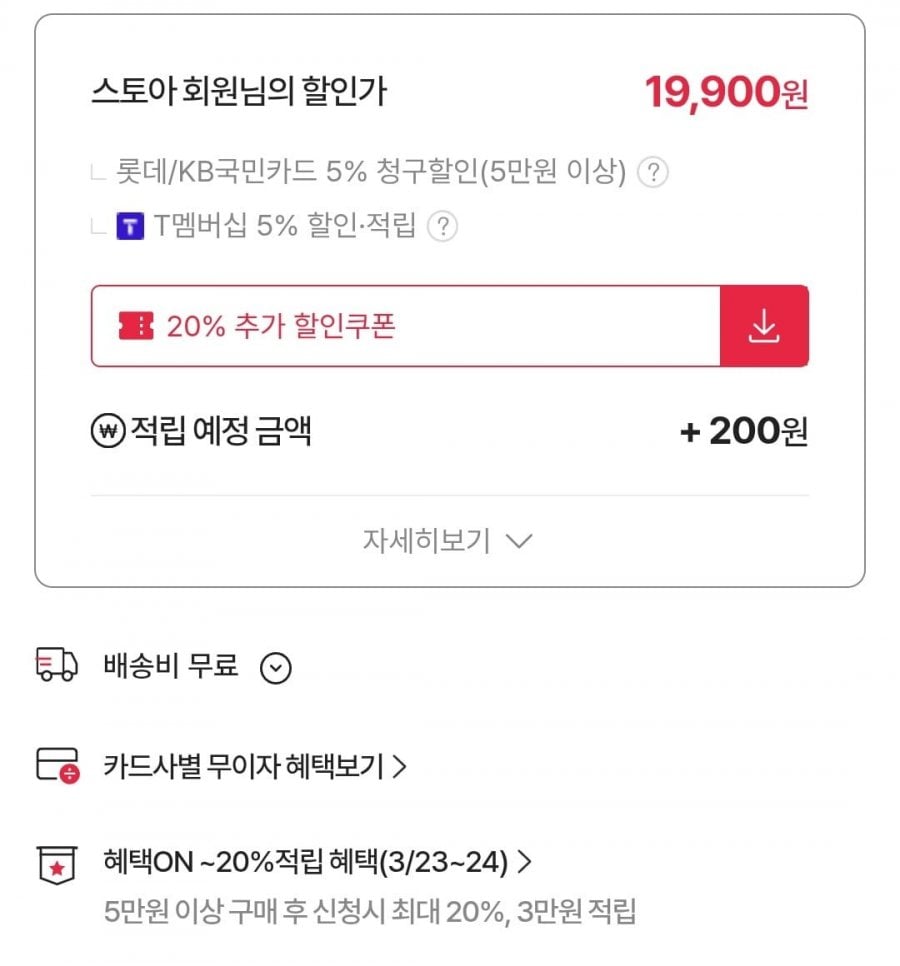Click the card installment icon
The width and height of the screenshot is (900, 966).
[x=56, y=766]
